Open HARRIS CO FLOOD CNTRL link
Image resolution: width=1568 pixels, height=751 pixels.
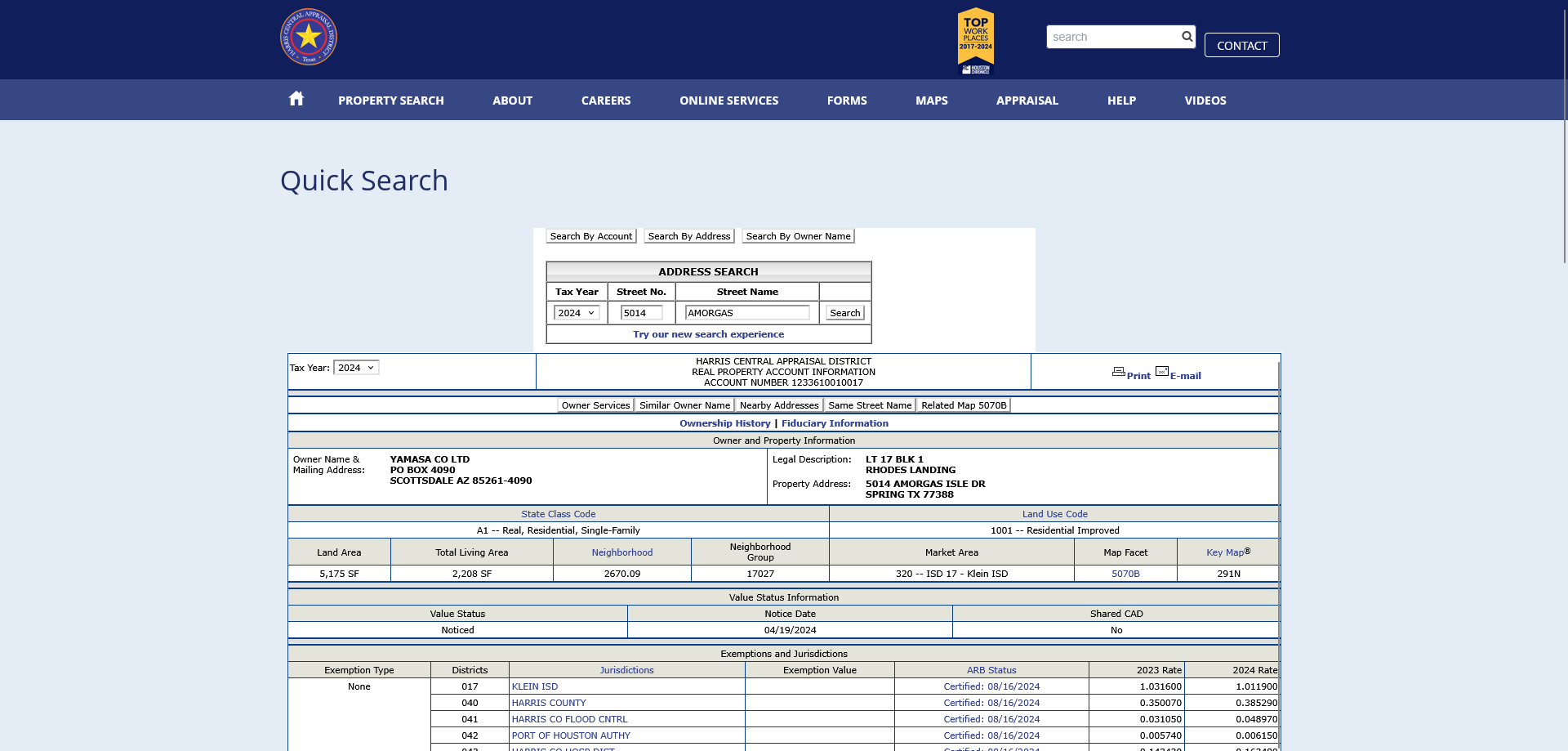point(569,719)
